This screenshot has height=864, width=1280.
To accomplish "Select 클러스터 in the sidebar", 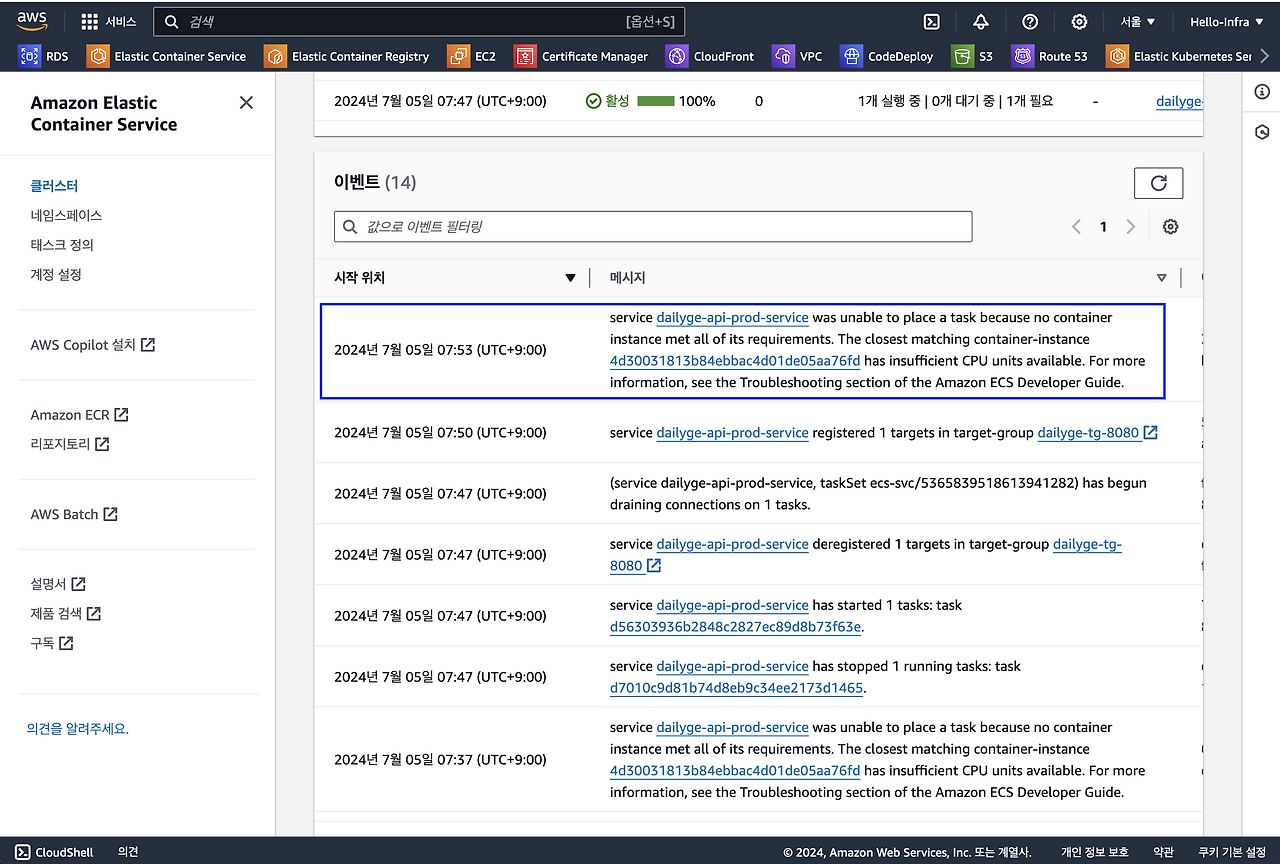I will 54,185.
